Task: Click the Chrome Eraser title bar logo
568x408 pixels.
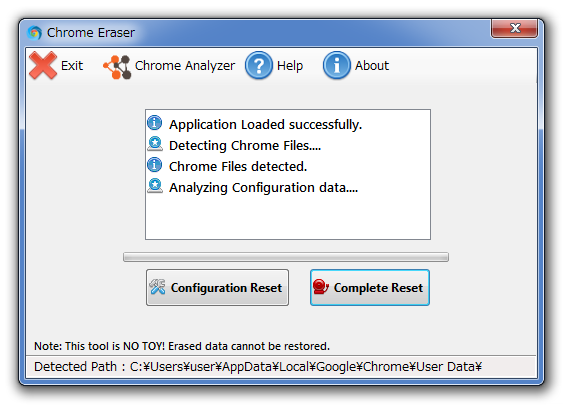Action: pos(34,33)
